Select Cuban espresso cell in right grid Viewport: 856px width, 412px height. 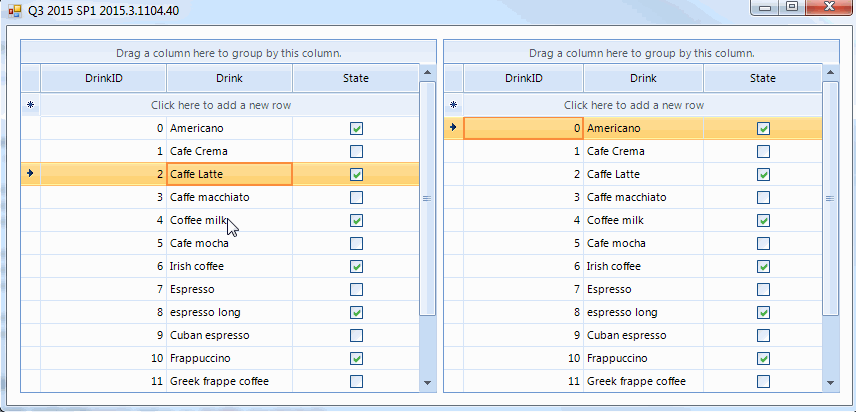pyautogui.click(x=643, y=335)
